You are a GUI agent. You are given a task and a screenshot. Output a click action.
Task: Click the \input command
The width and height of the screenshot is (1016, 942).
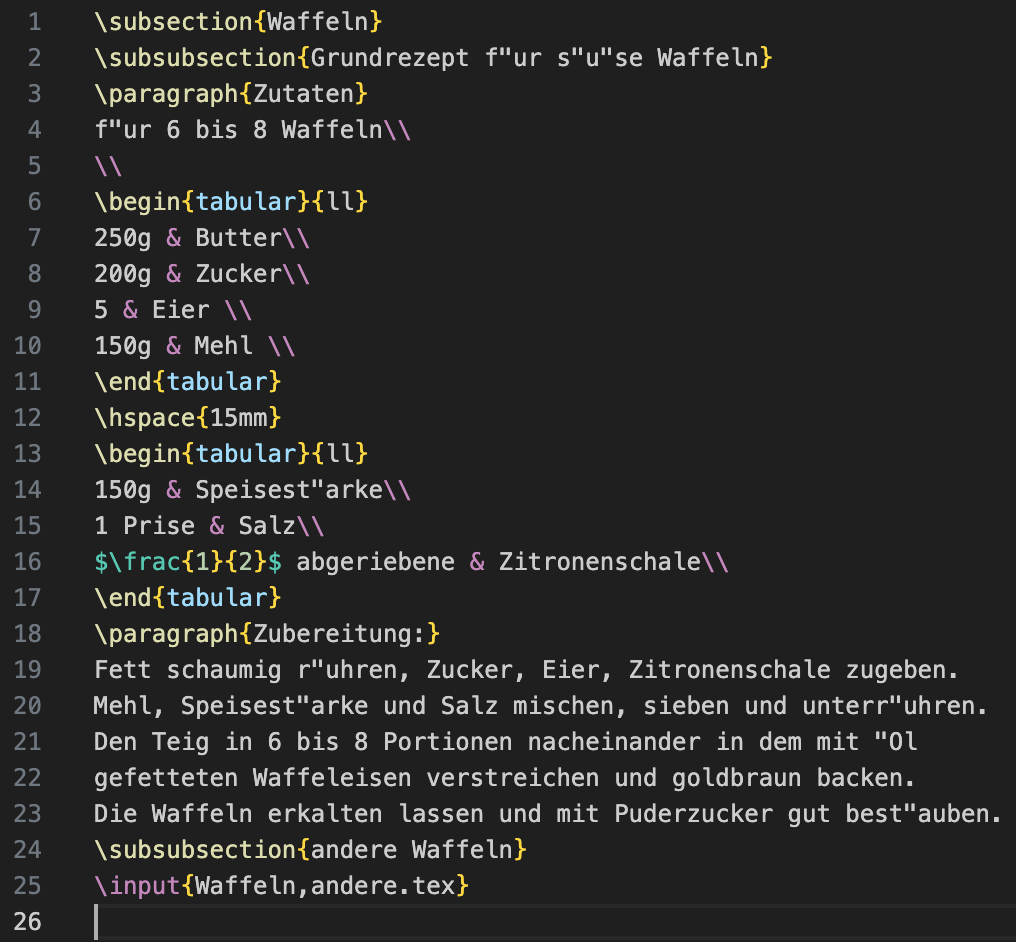(x=136, y=885)
